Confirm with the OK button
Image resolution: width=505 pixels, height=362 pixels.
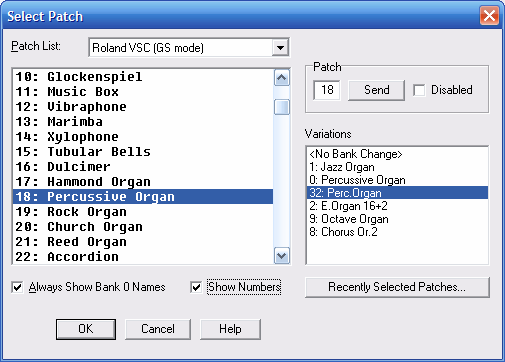tap(86, 329)
